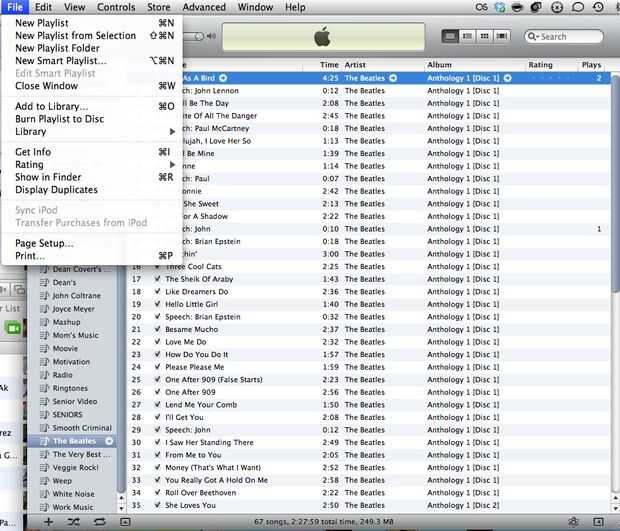The height and width of the screenshot is (531, 620).
Task: Click the search magnifier icon
Action: coord(531,36)
